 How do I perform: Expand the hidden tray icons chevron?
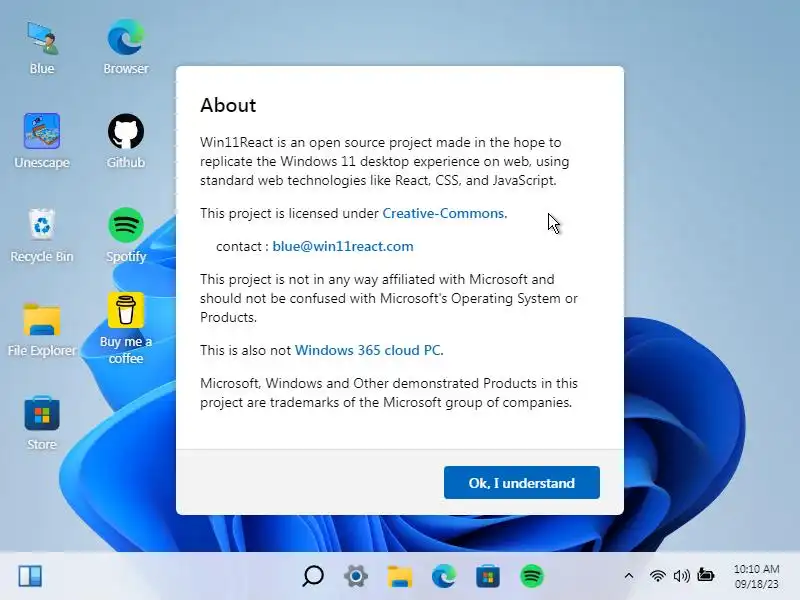point(629,576)
